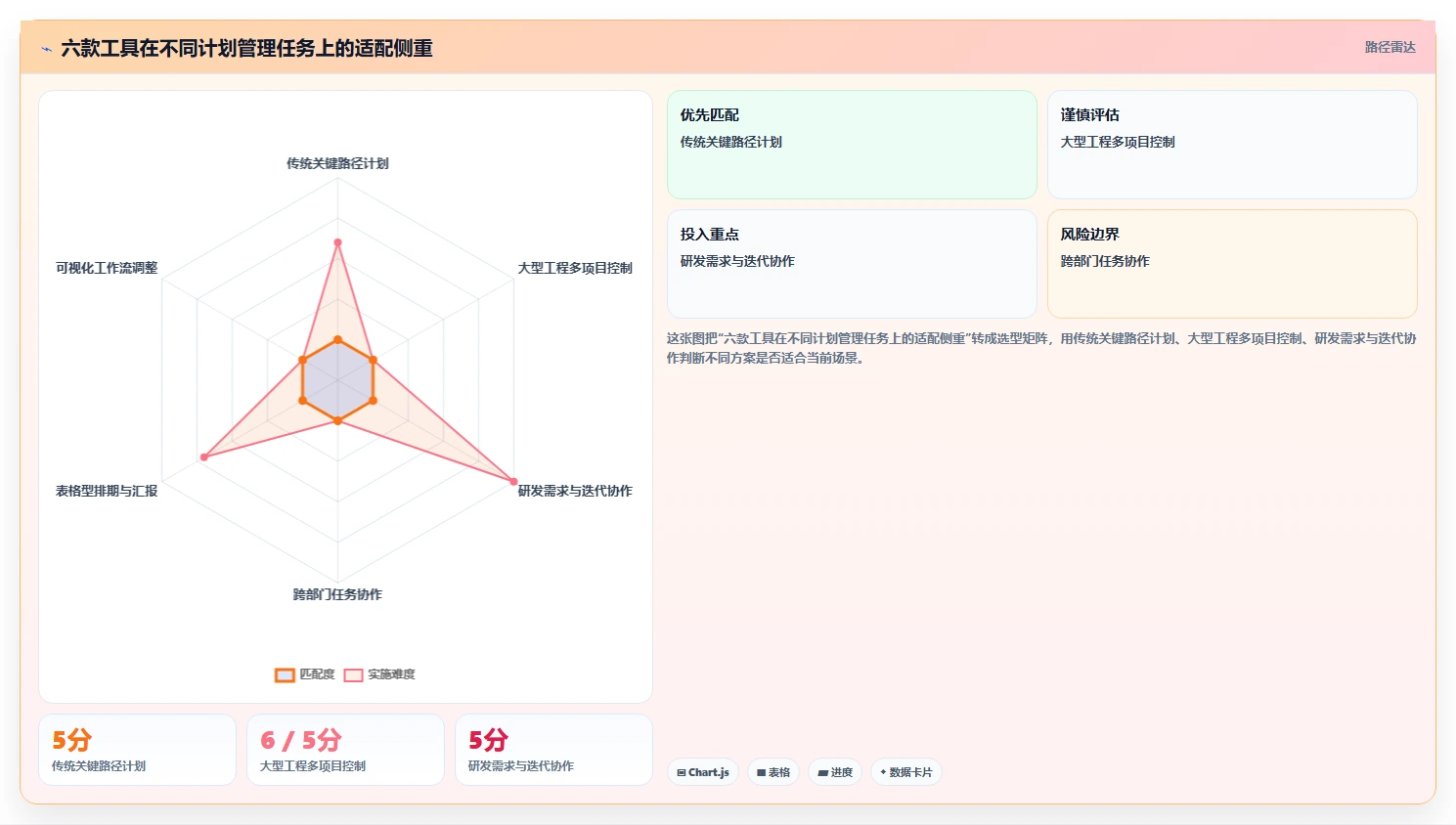Click the 进度 tag chip
Screen dimensions: 1456x825
[x=835, y=772]
